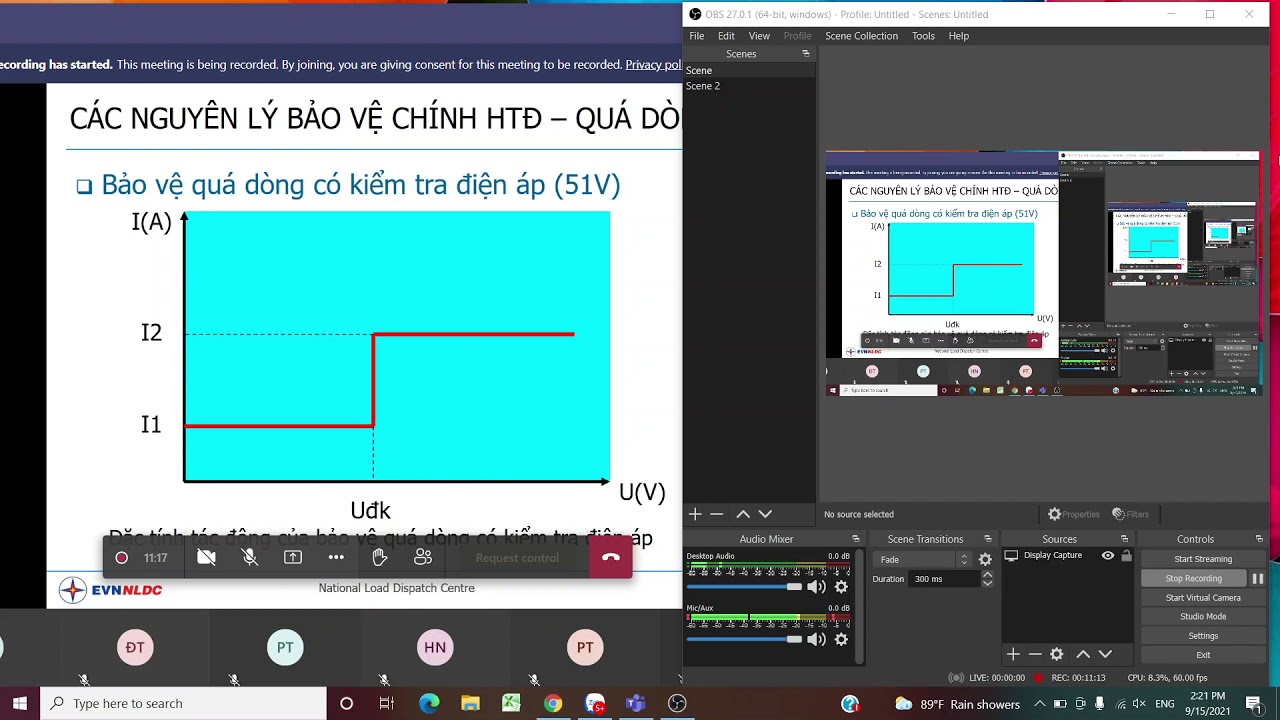Image resolution: width=1280 pixels, height=720 pixels.
Task: Open the Windows Start menu
Action: [20, 703]
